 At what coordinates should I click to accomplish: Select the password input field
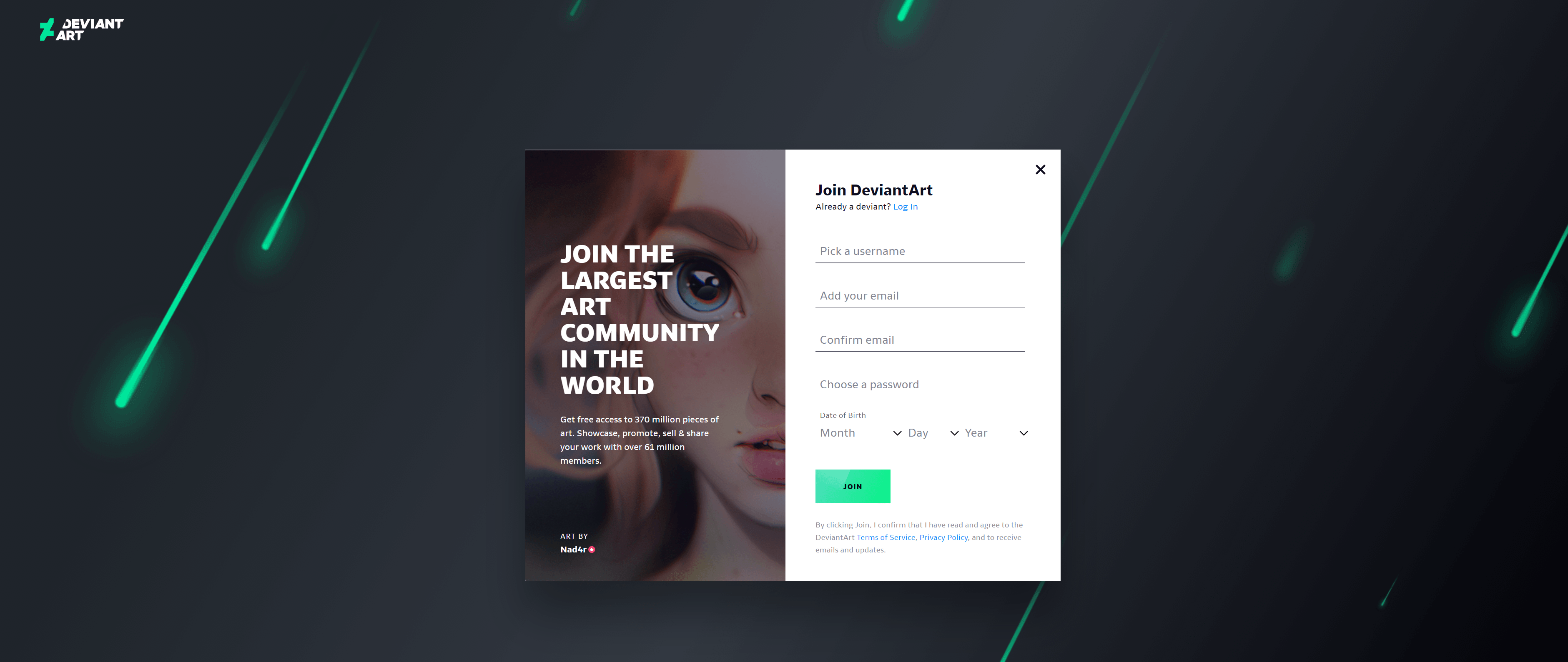point(921,383)
